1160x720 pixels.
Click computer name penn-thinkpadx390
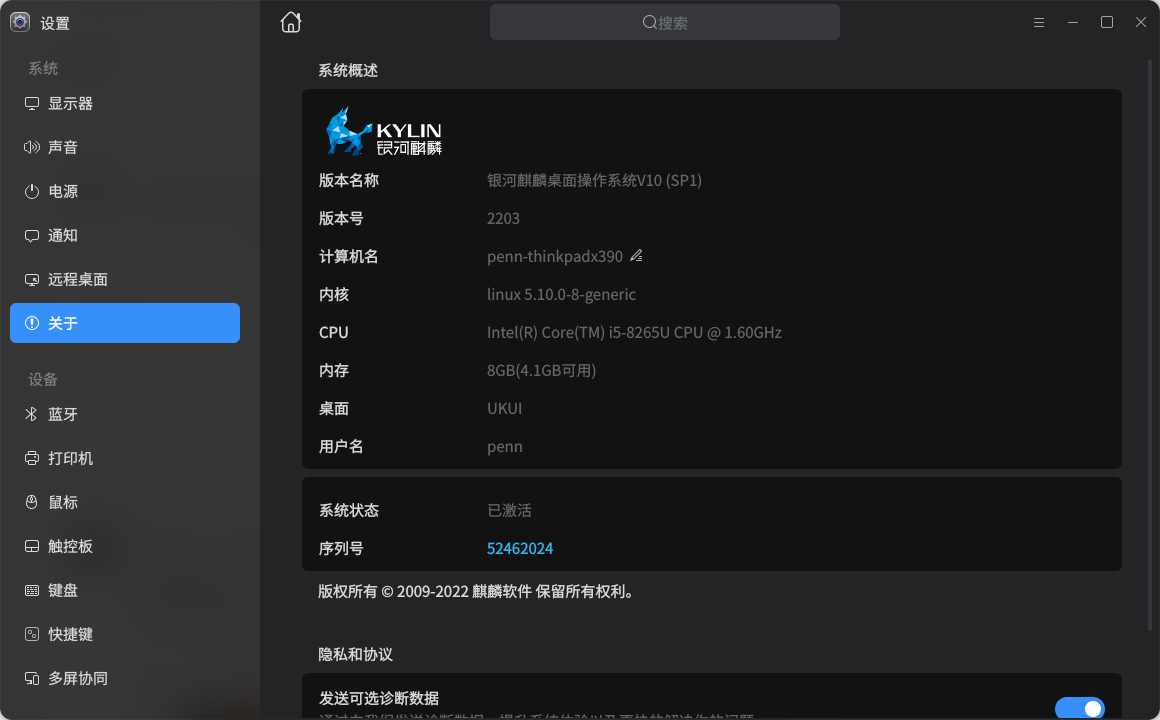click(555, 257)
